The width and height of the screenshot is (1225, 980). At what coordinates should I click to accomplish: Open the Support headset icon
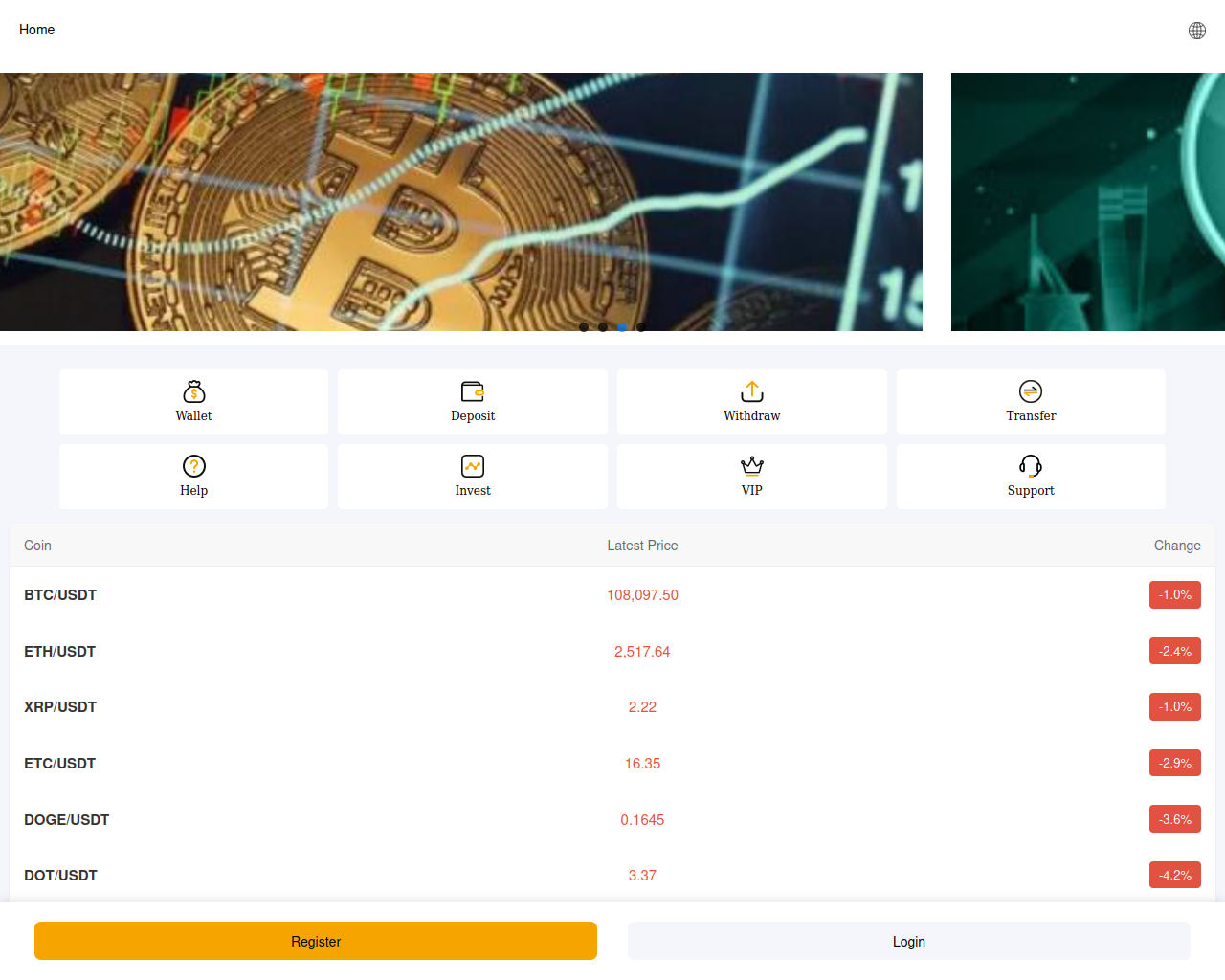(x=1031, y=466)
